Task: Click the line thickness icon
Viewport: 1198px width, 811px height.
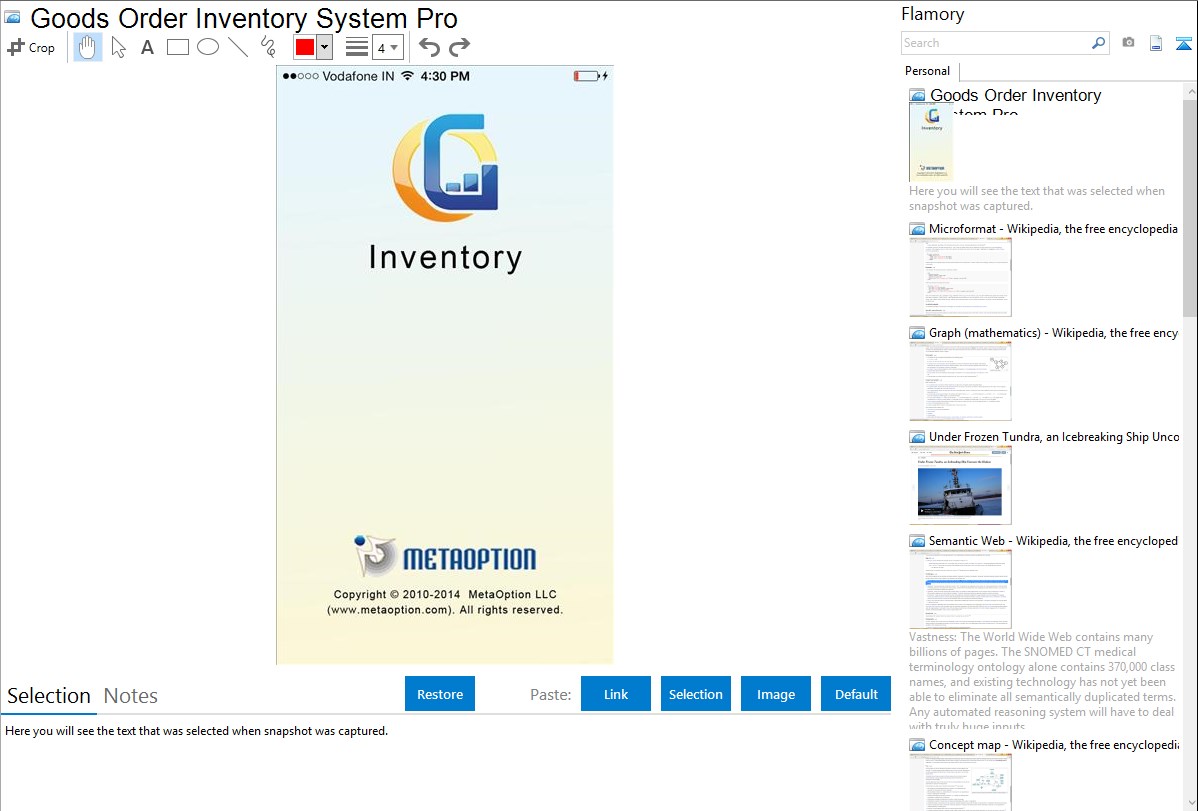Action: click(x=357, y=47)
